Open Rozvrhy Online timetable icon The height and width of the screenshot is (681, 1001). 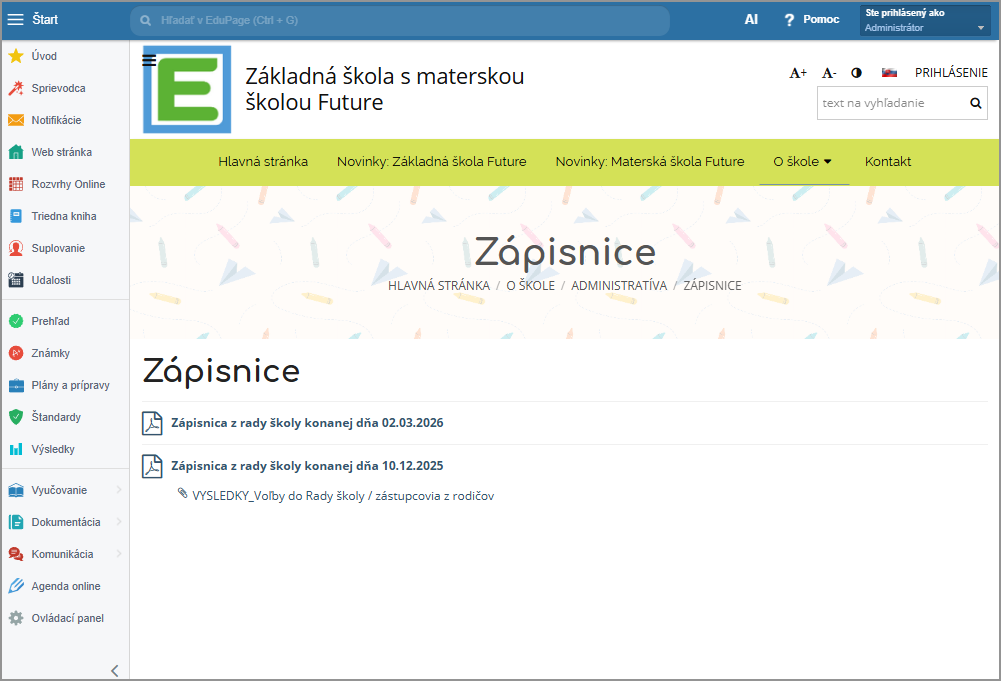click(16, 184)
